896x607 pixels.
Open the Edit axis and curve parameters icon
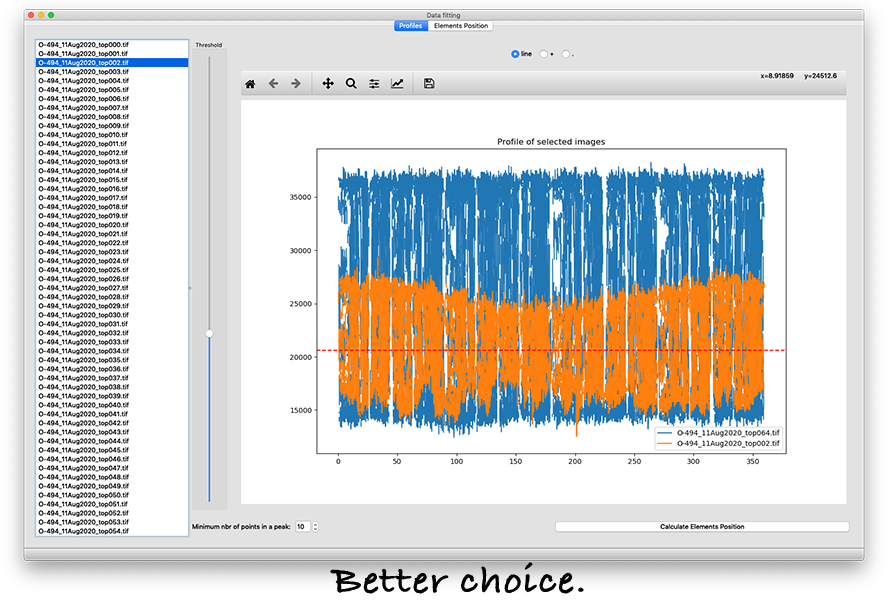pos(397,84)
